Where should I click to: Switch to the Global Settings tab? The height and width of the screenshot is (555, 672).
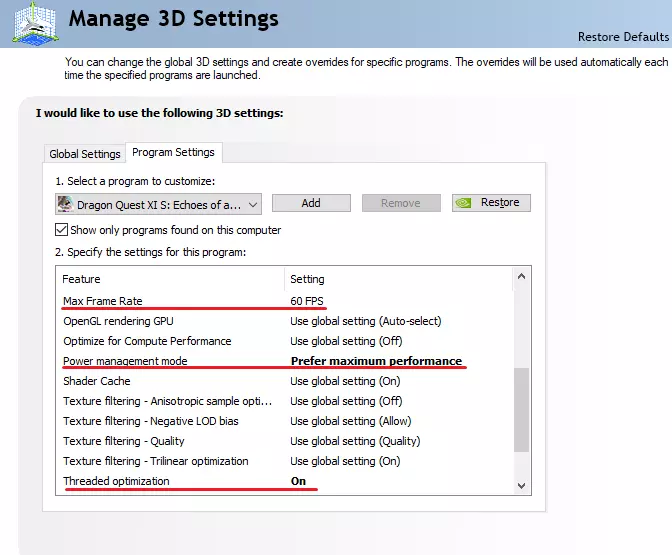pos(85,154)
